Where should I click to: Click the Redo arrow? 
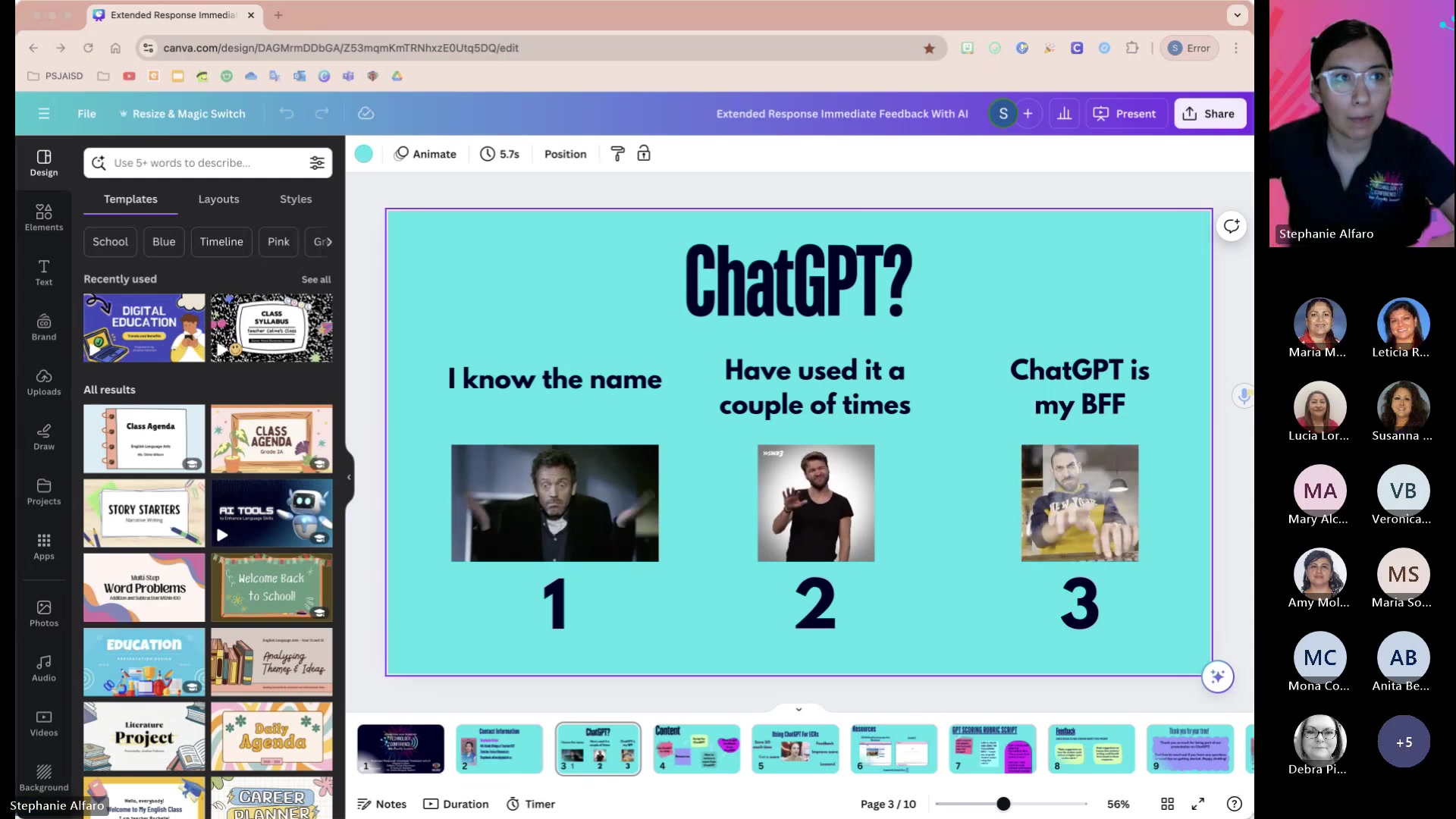tap(322, 113)
